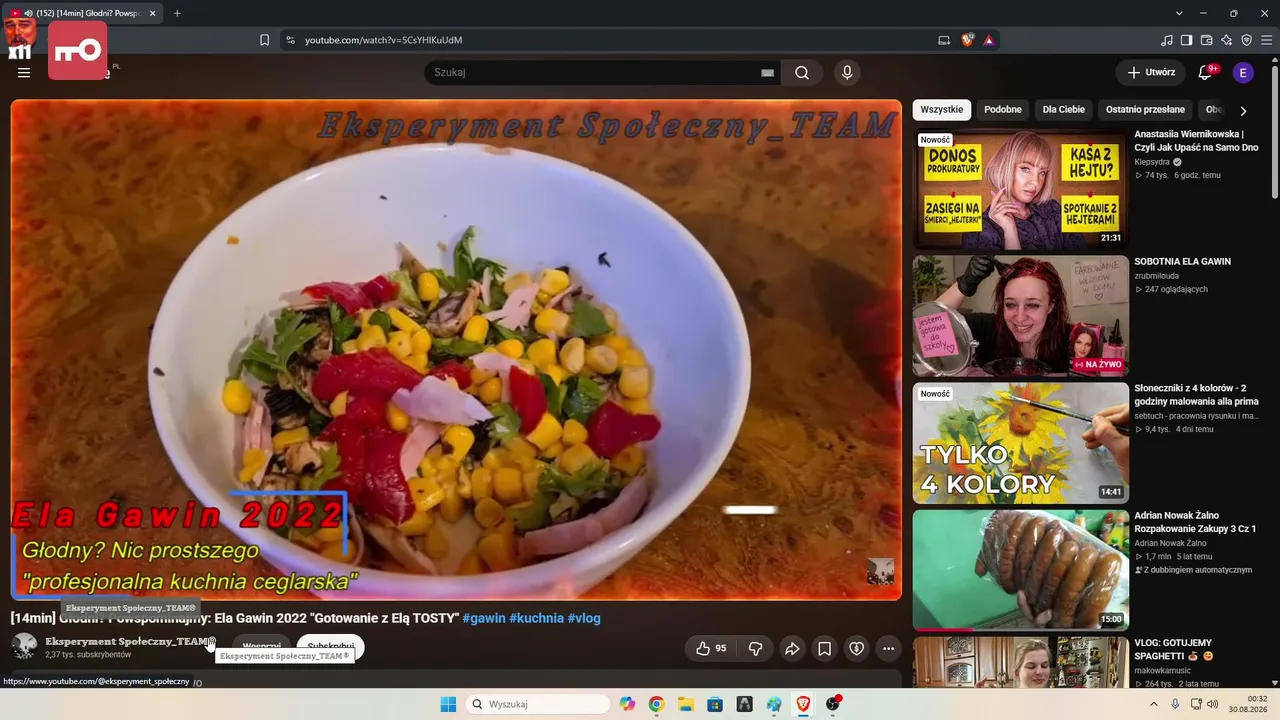Dislike the video with the thumbs down
Screen dimensions: 1280x720
tap(756, 649)
